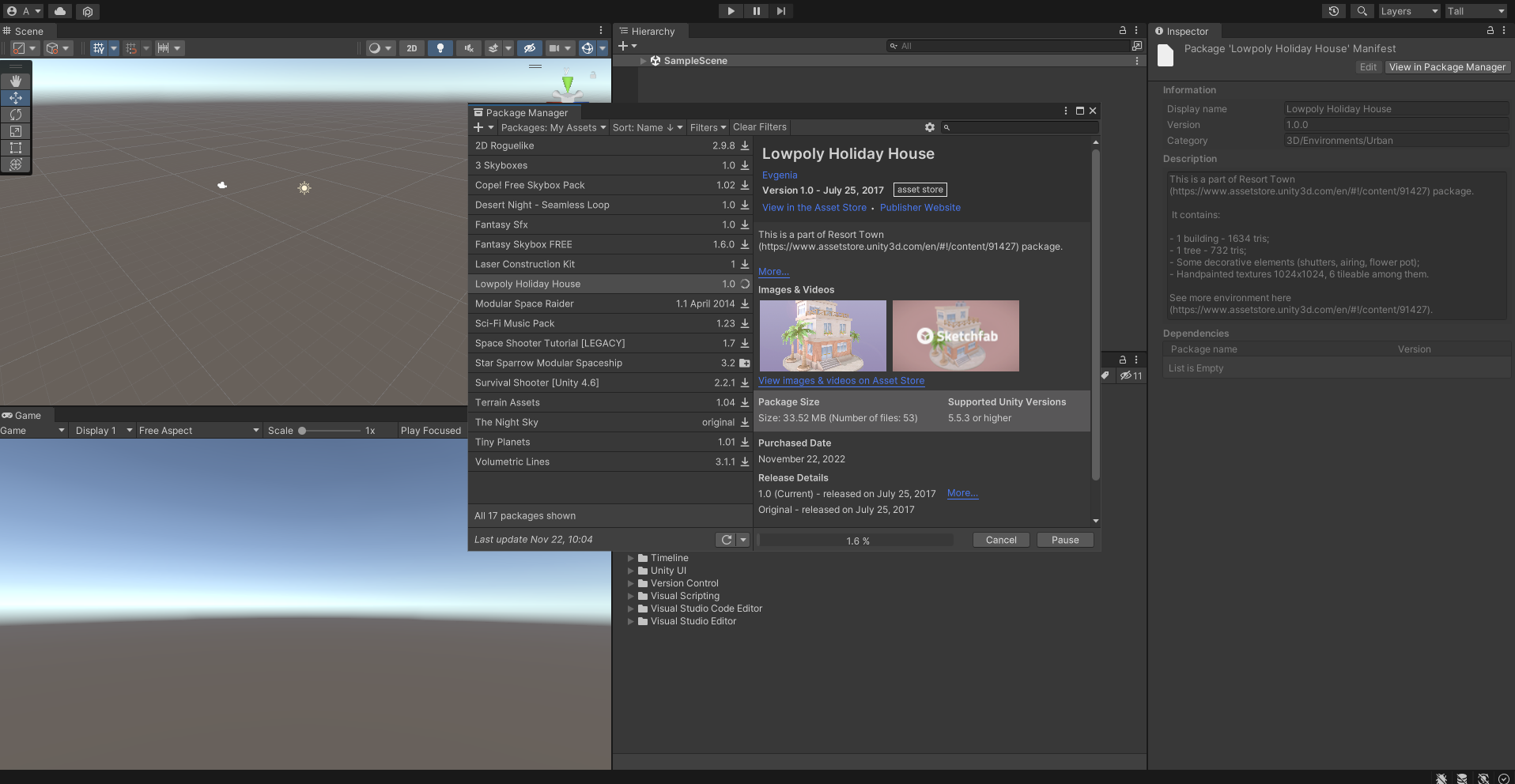Open Packages: My Assets dropdown
The image size is (1515, 784).
[553, 127]
